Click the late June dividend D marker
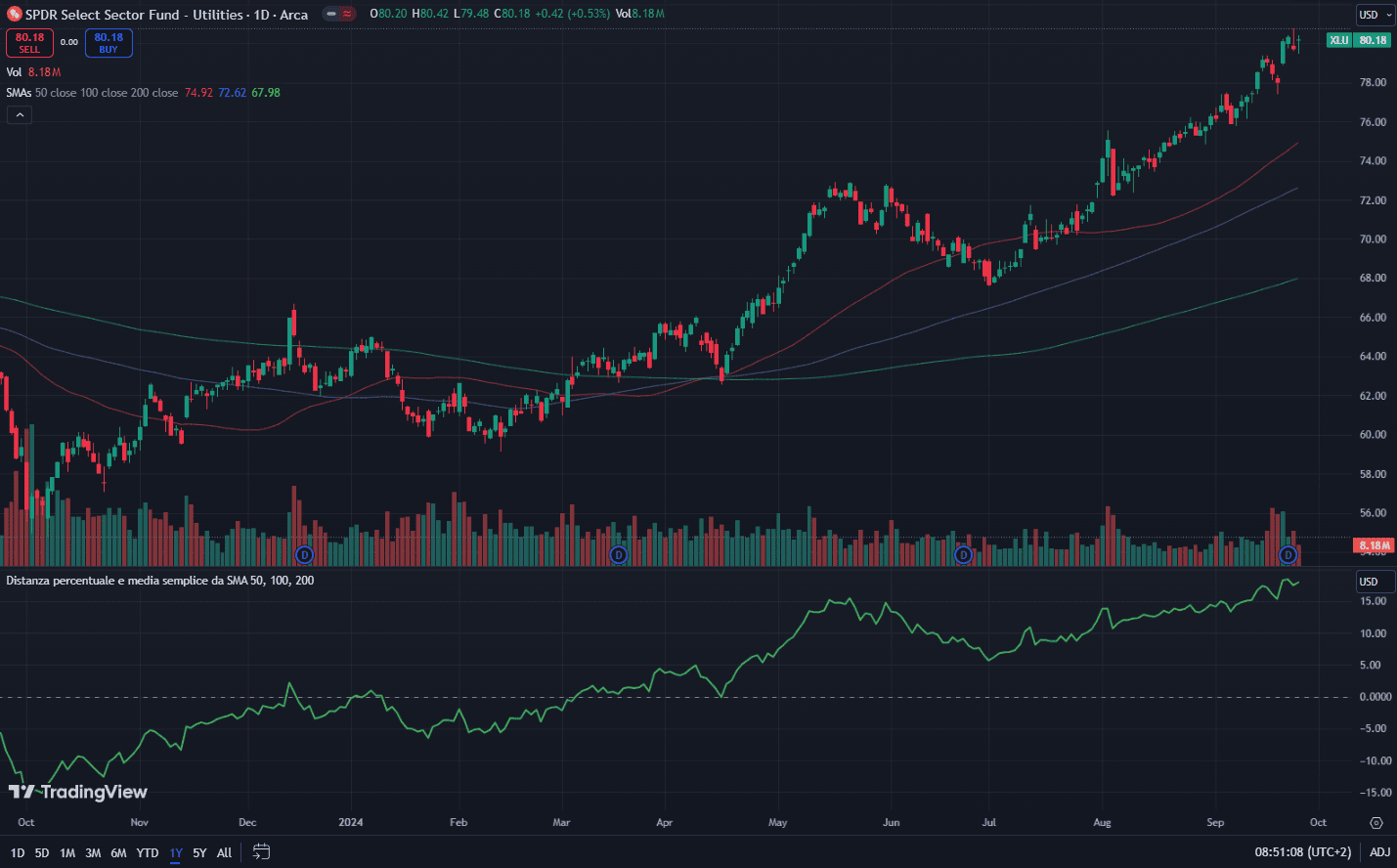Viewport: 1397px width, 868px height. (963, 555)
